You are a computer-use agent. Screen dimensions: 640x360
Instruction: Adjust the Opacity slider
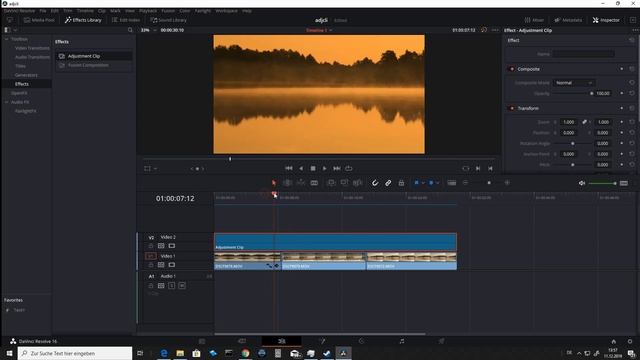[573, 93]
